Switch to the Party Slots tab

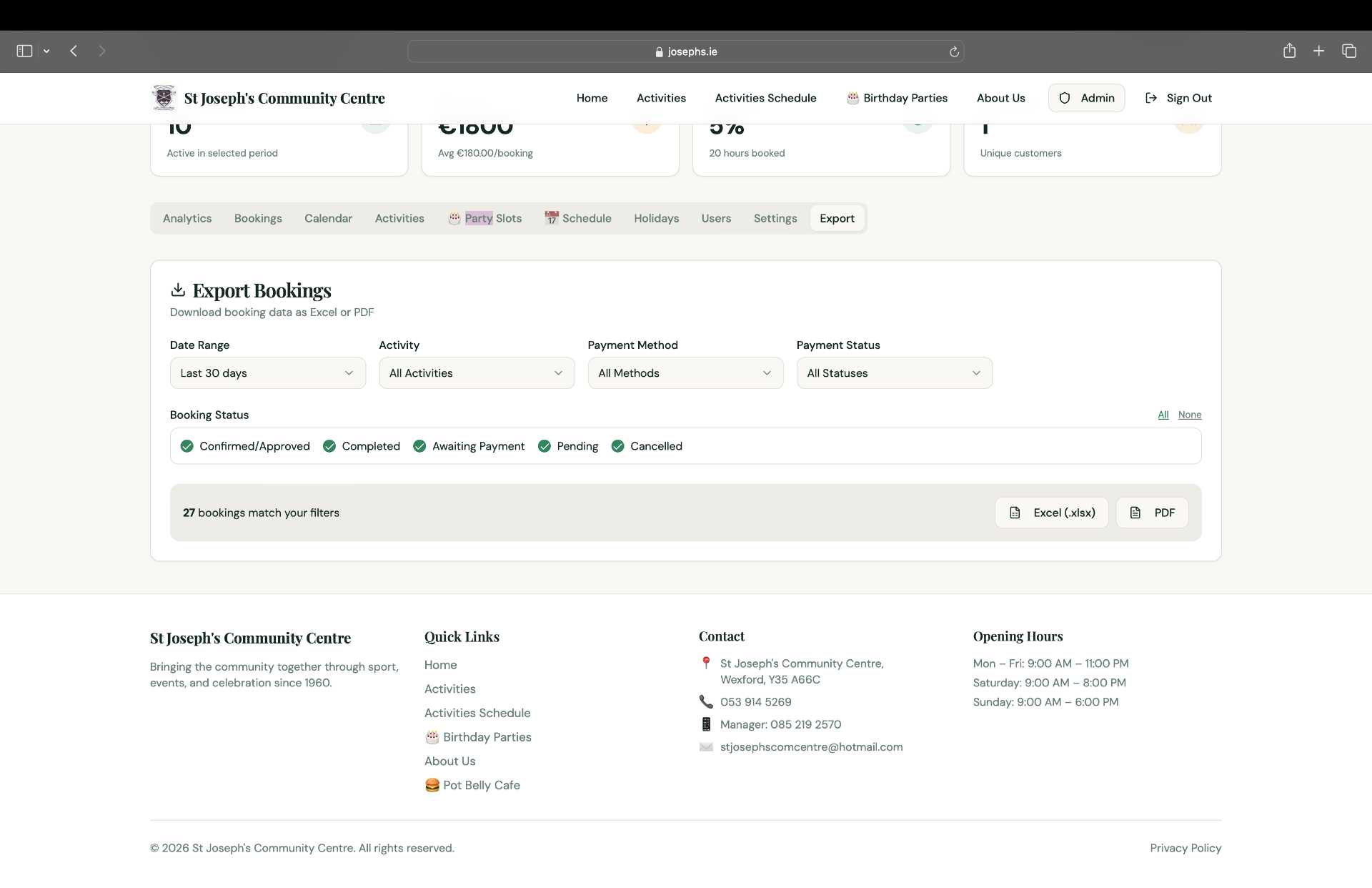point(484,218)
